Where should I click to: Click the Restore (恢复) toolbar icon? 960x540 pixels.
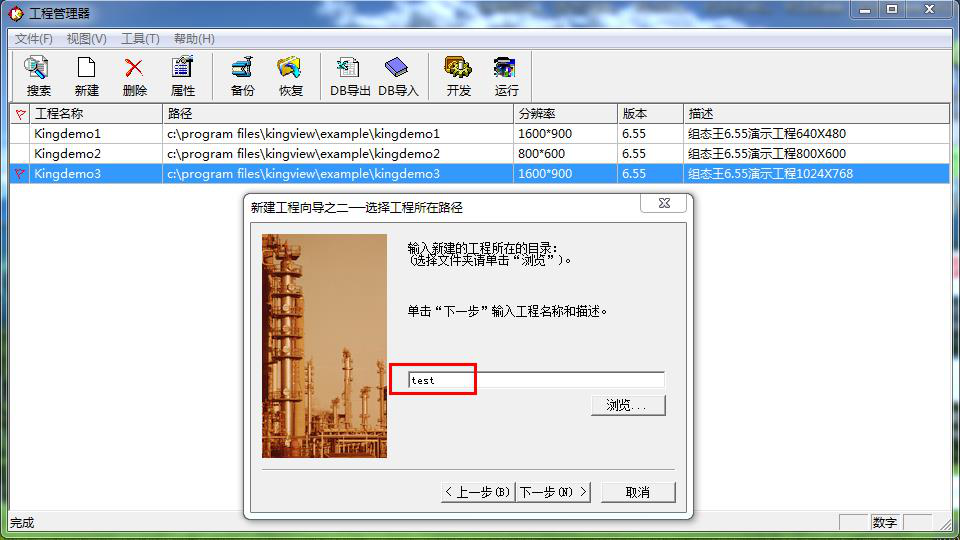point(290,76)
